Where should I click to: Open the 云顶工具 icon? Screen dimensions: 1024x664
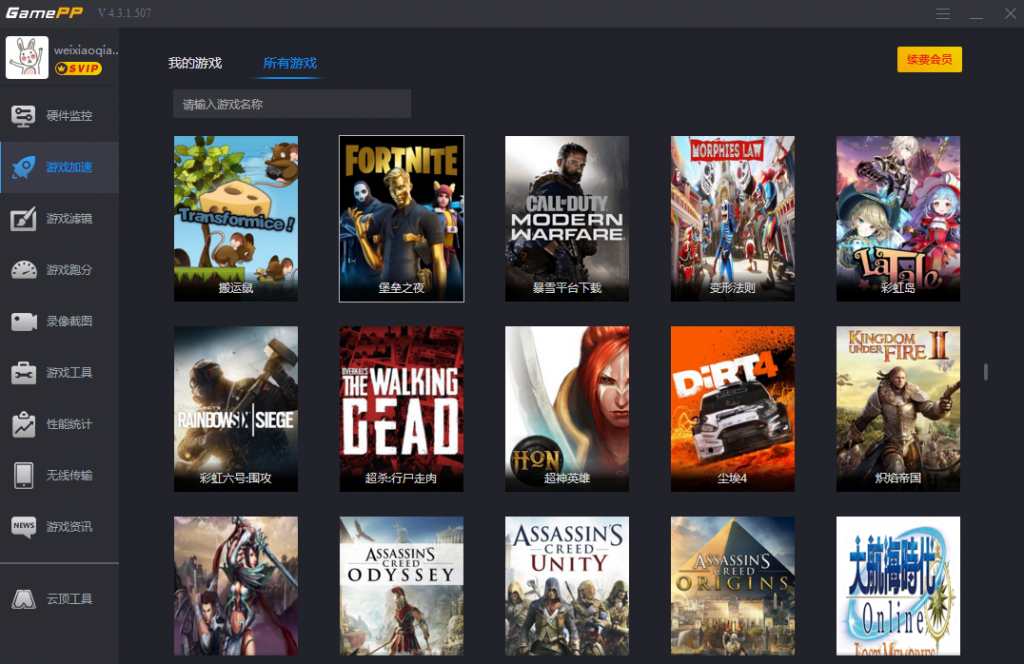(24, 599)
